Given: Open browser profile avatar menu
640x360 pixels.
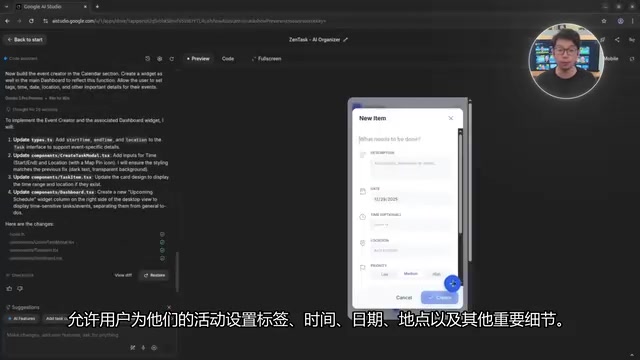Looking at the screenshot, I should [x=620, y=21].
